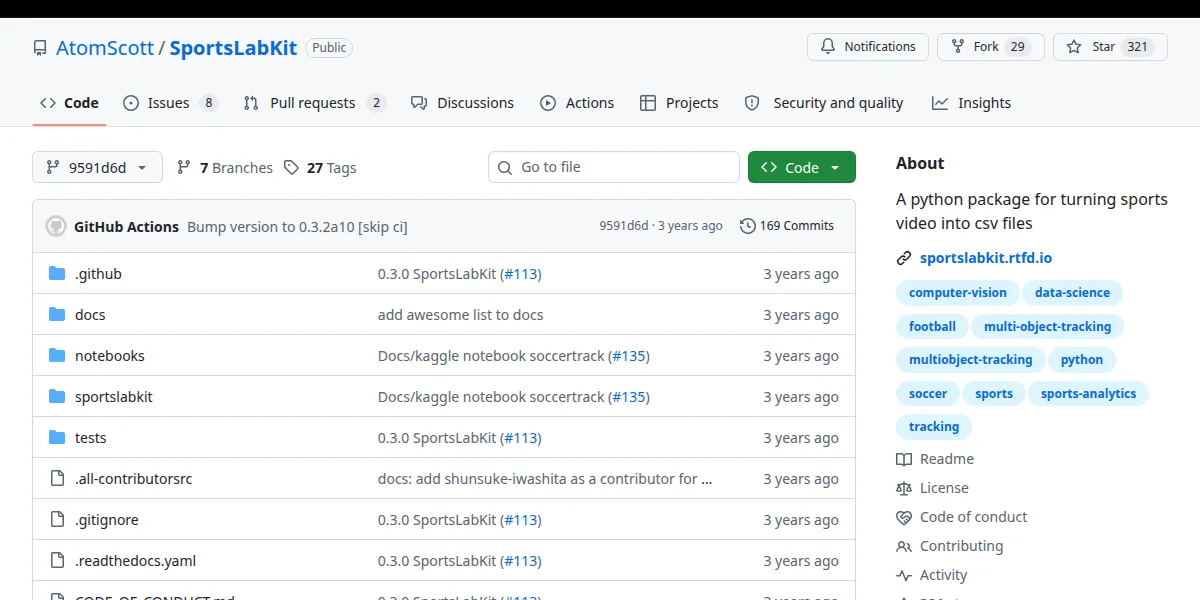
Task: Click the pulse icon beside Activity
Action: [904, 575]
